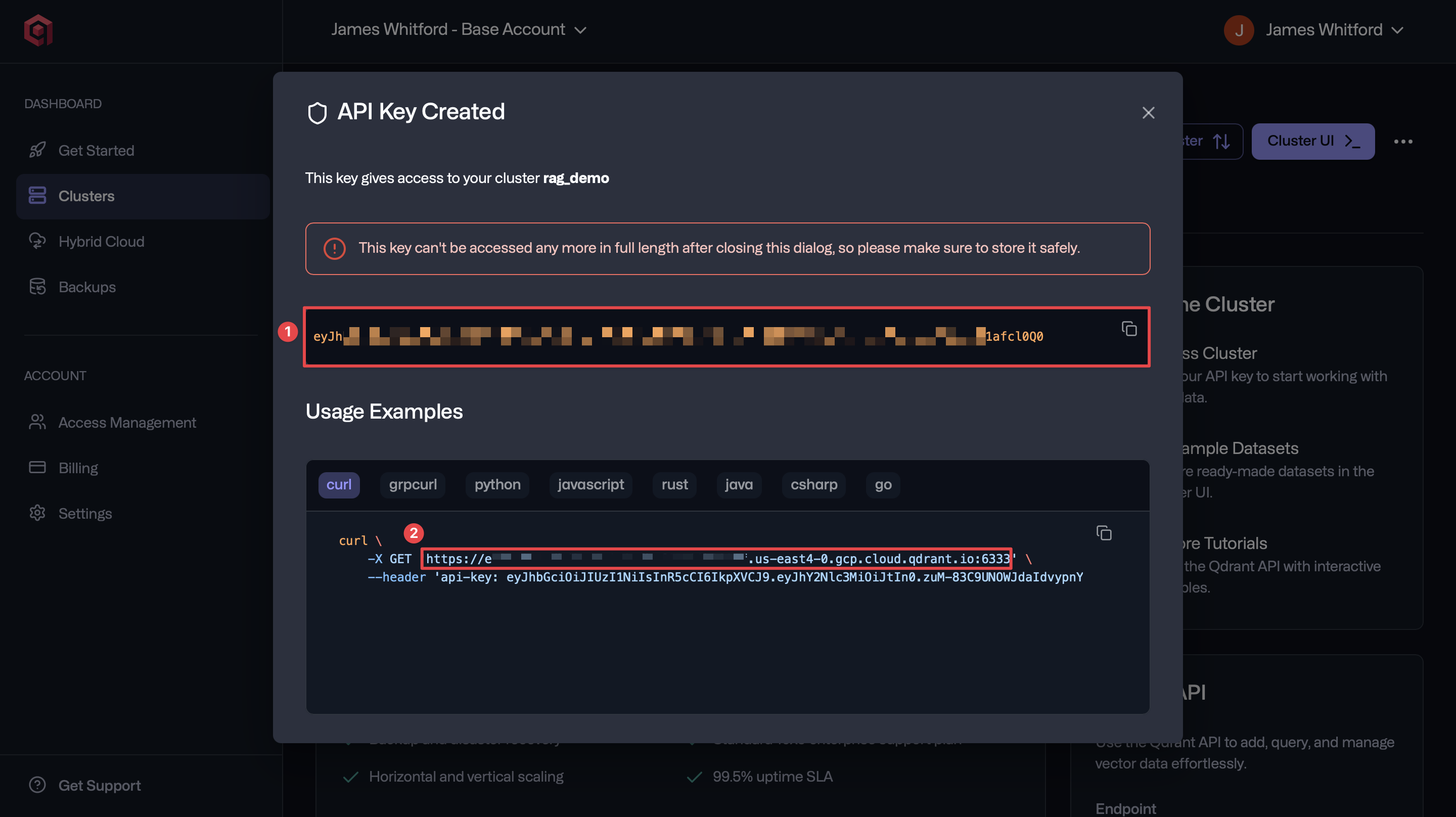Image resolution: width=1456 pixels, height=817 pixels.
Task: Switch to the python usage tab
Action: [x=497, y=484]
